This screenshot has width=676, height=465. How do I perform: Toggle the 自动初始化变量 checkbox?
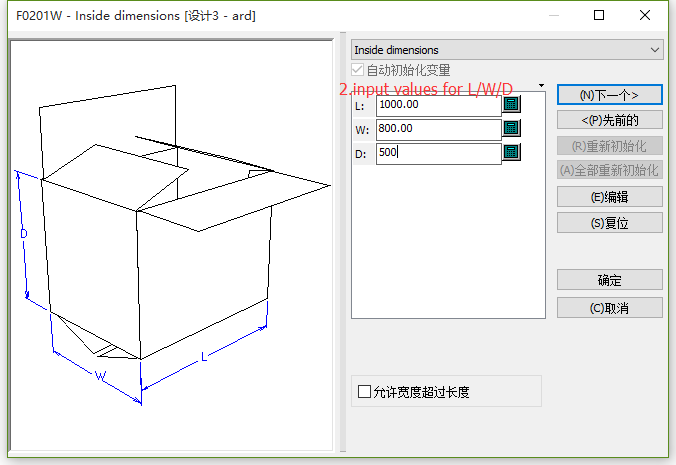click(x=359, y=71)
